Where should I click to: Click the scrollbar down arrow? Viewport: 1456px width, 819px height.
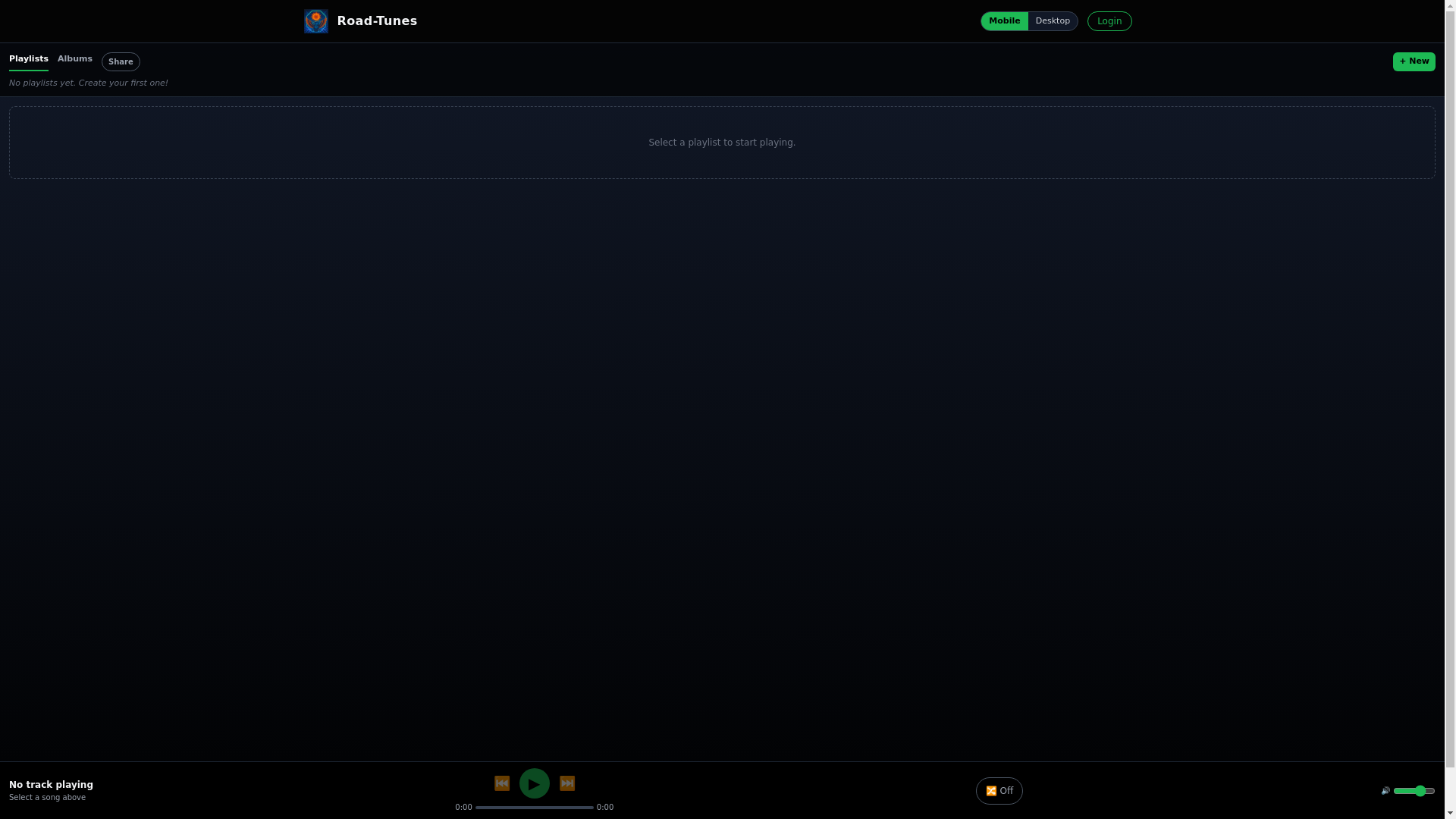(1450, 814)
